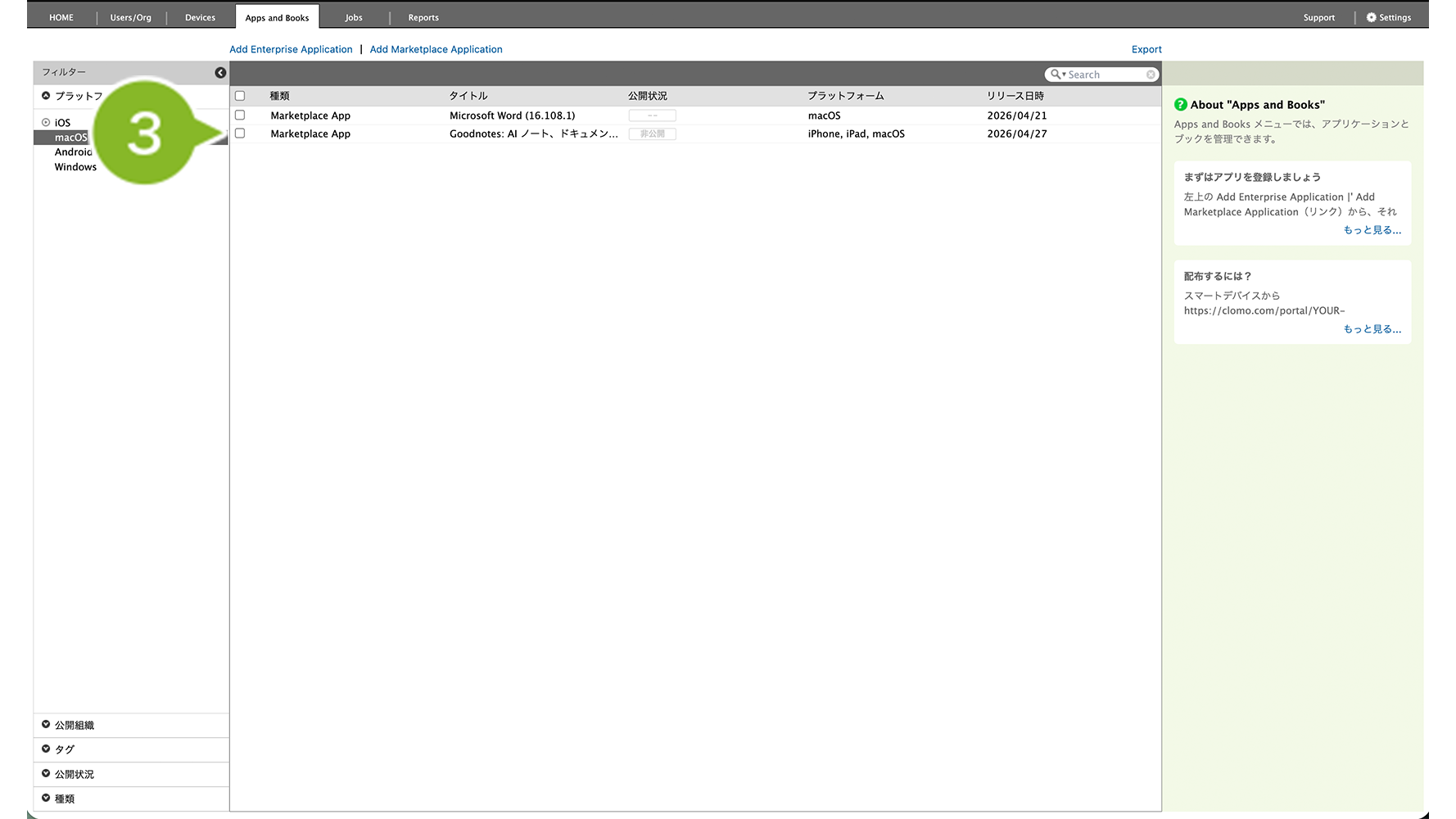The height and width of the screenshot is (819, 1456).
Task: Sort by the リリース日時 column header
Action: coord(1015,96)
